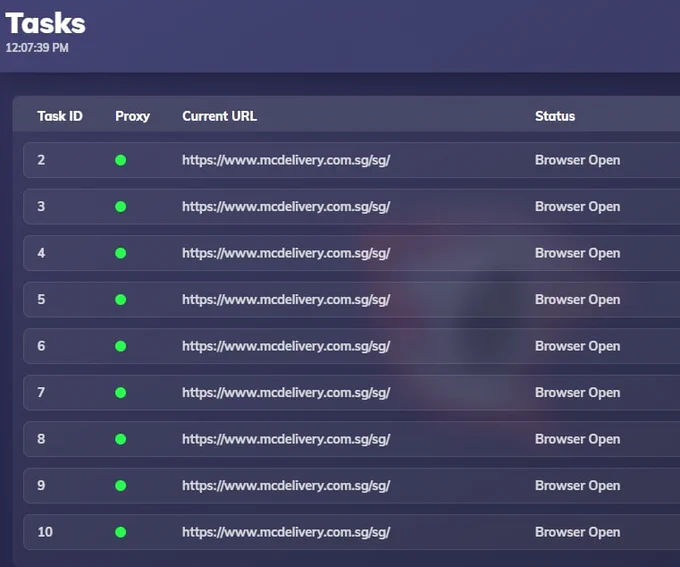Select the mcdelivery URL in task 3 row
Image resolution: width=680 pixels, height=567 pixels.
[x=286, y=207]
